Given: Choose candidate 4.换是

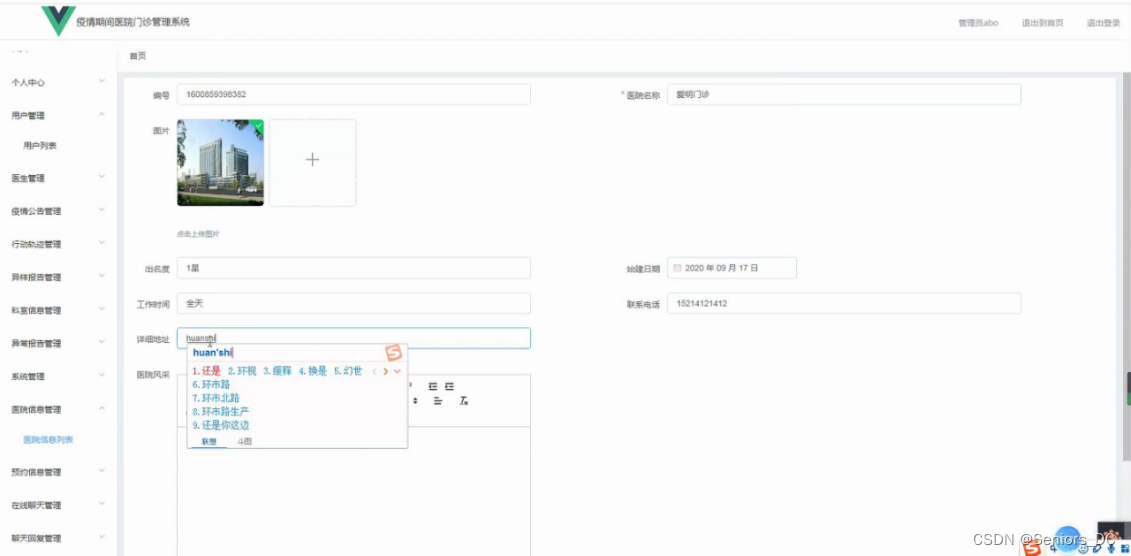Looking at the screenshot, I should 312,371.
